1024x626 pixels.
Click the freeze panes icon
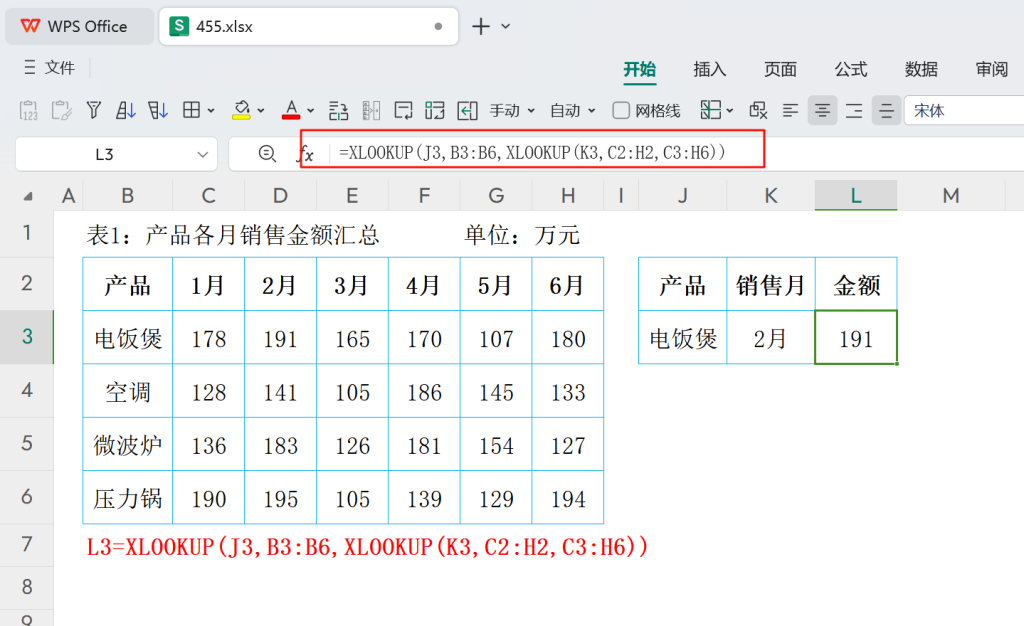pos(711,110)
